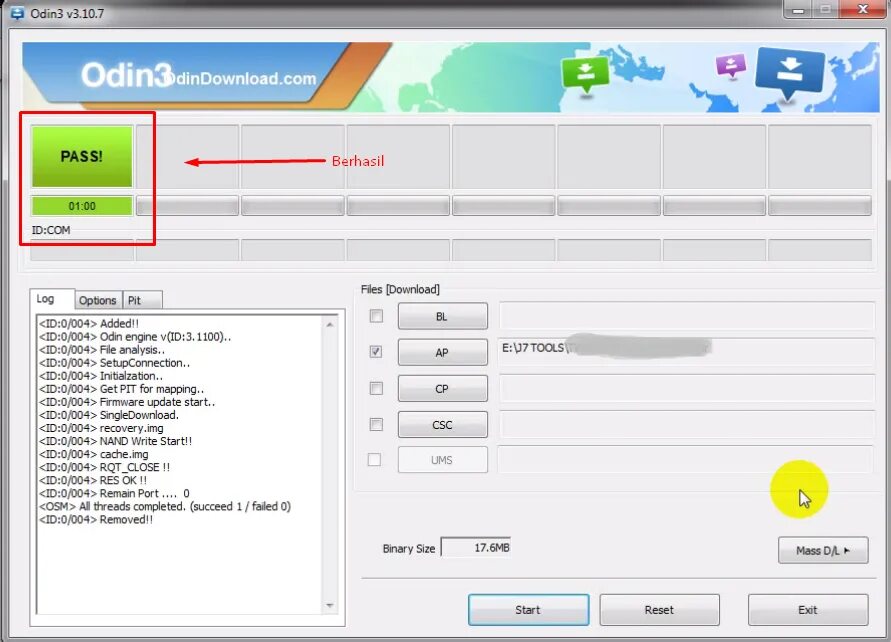Screen dimensions: 891x642
Task: Click the CP file path field
Action: tap(686, 389)
